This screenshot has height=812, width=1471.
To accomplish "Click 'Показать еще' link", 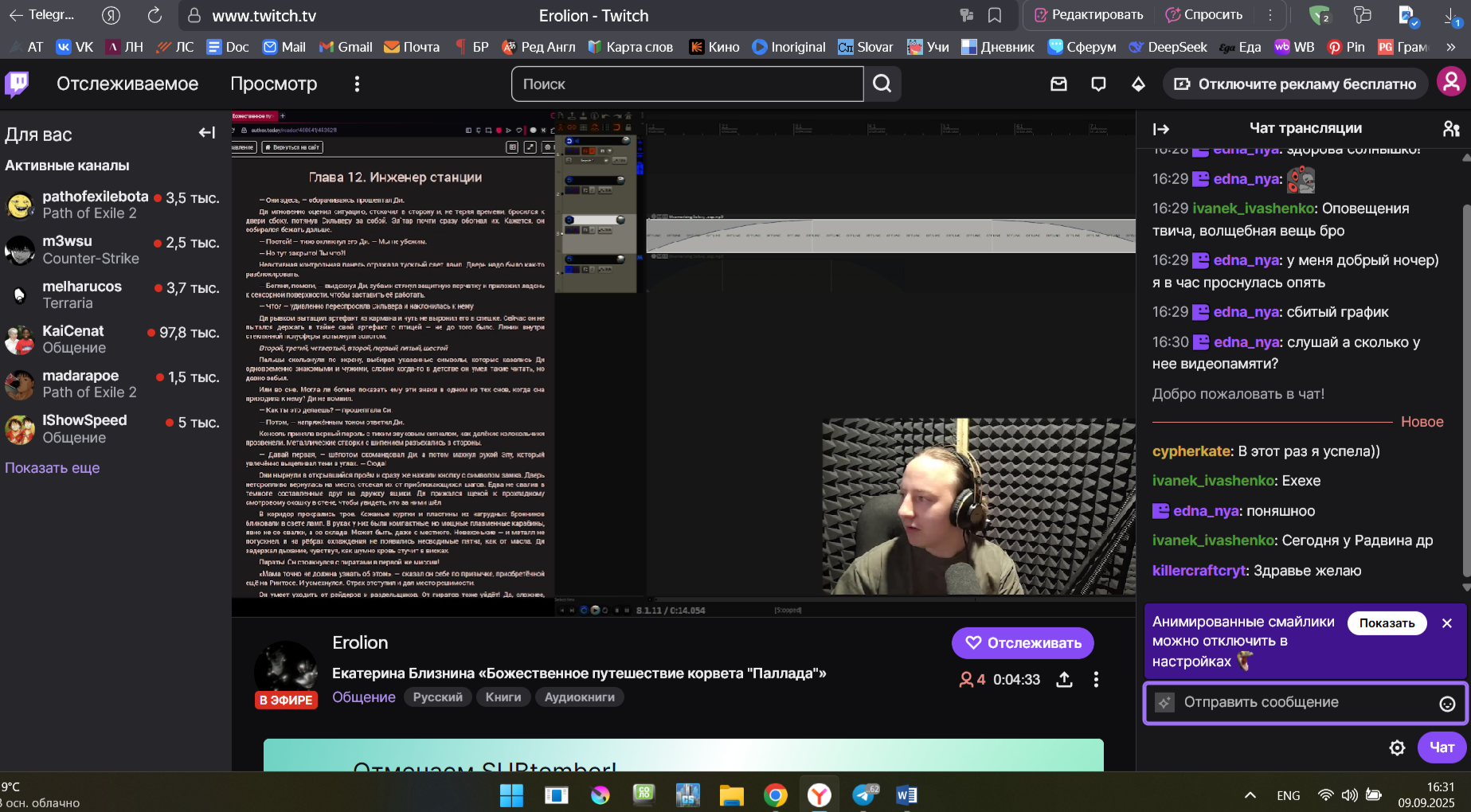I will click(53, 468).
